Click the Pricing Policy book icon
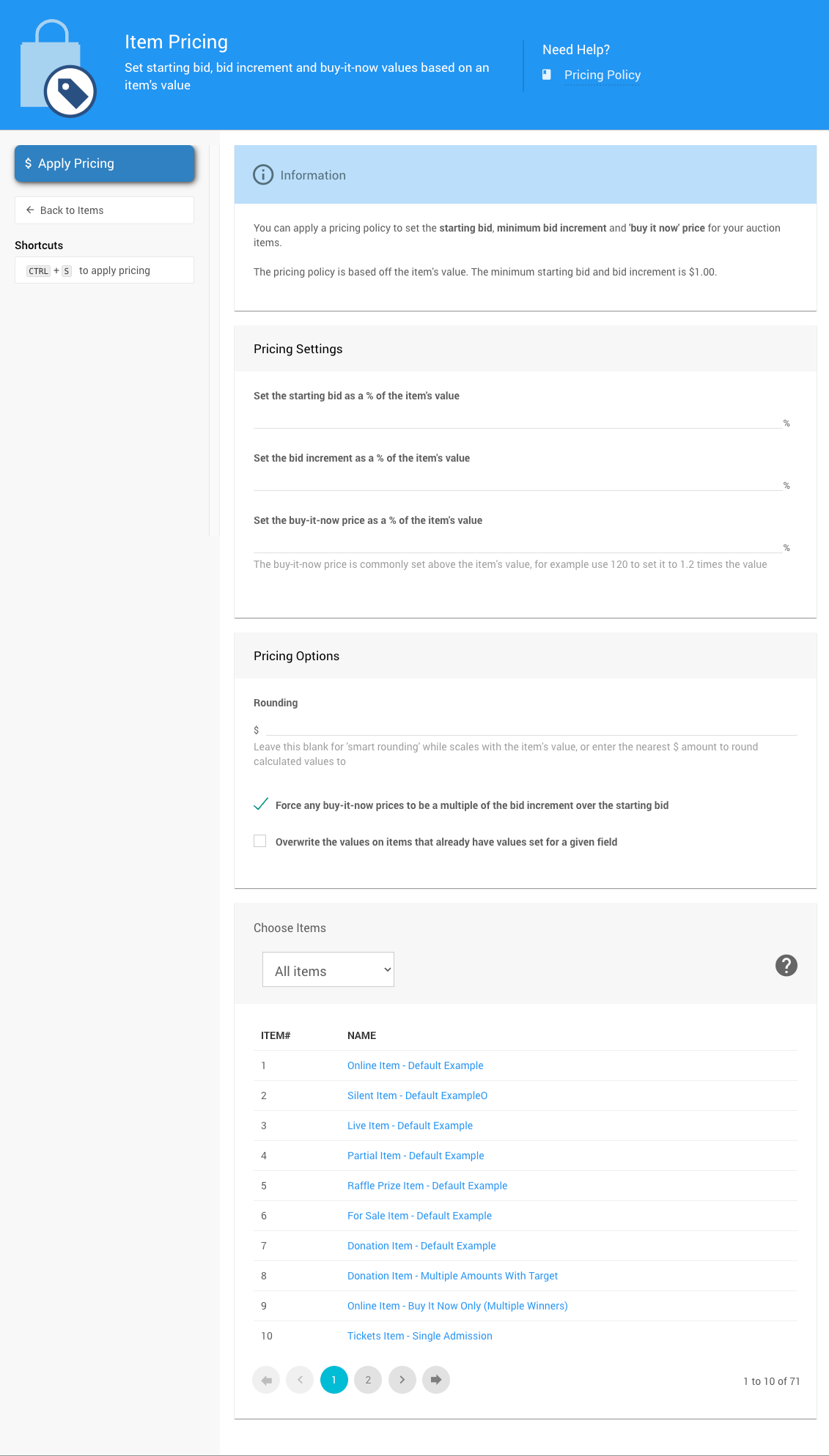The image size is (829, 1456). pyautogui.click(x=547, y=75)
